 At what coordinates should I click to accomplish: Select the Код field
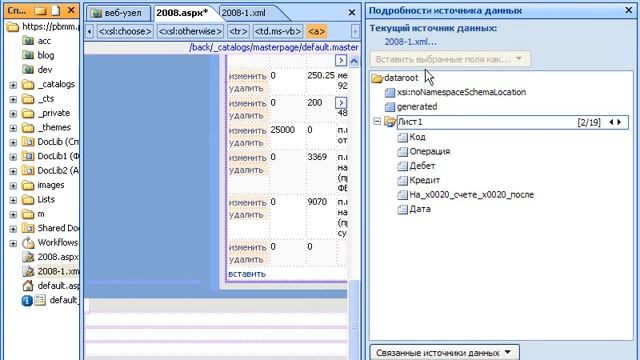412,137
